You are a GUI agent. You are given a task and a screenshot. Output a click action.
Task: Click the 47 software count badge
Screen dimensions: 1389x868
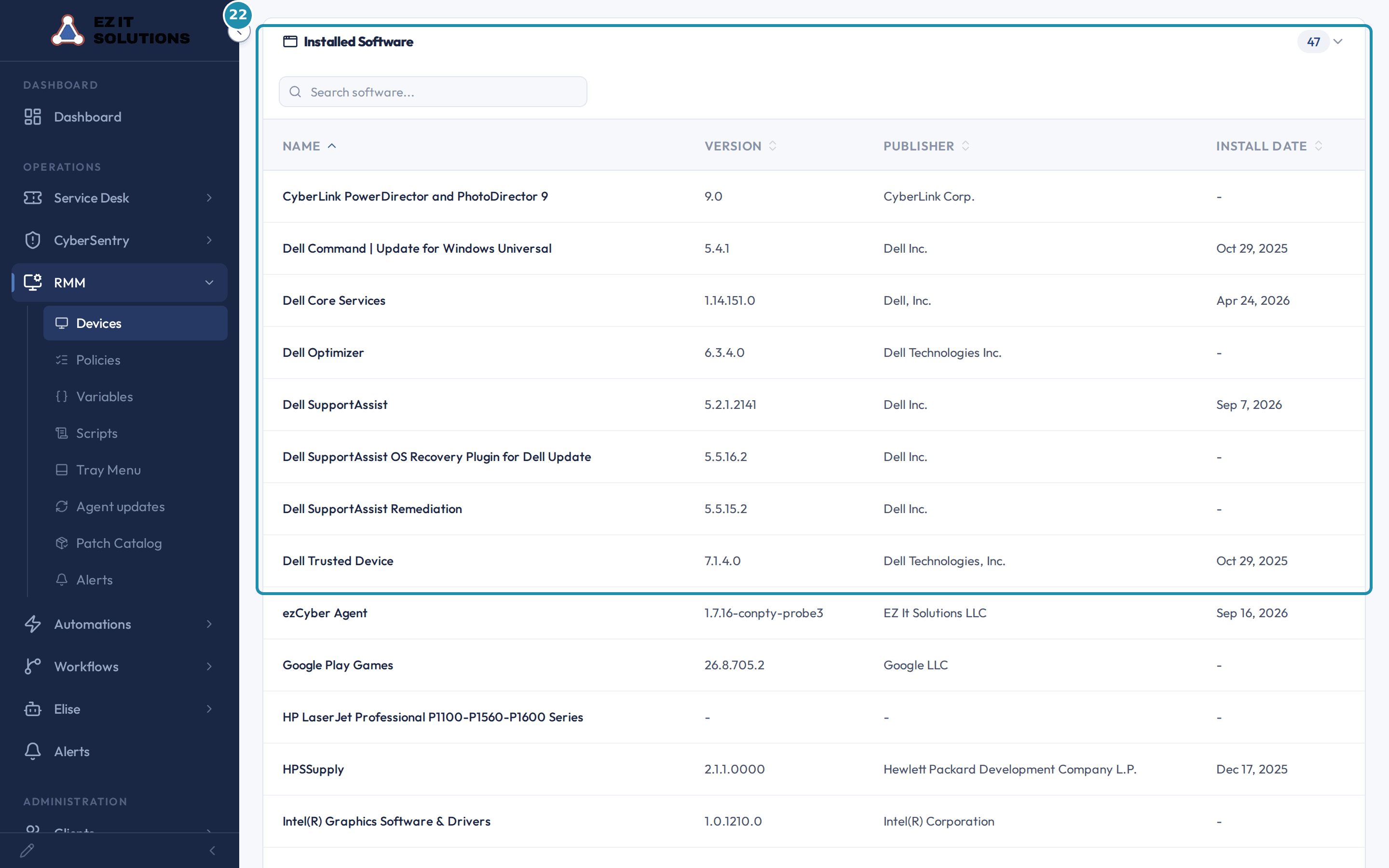pos(1313,42)
